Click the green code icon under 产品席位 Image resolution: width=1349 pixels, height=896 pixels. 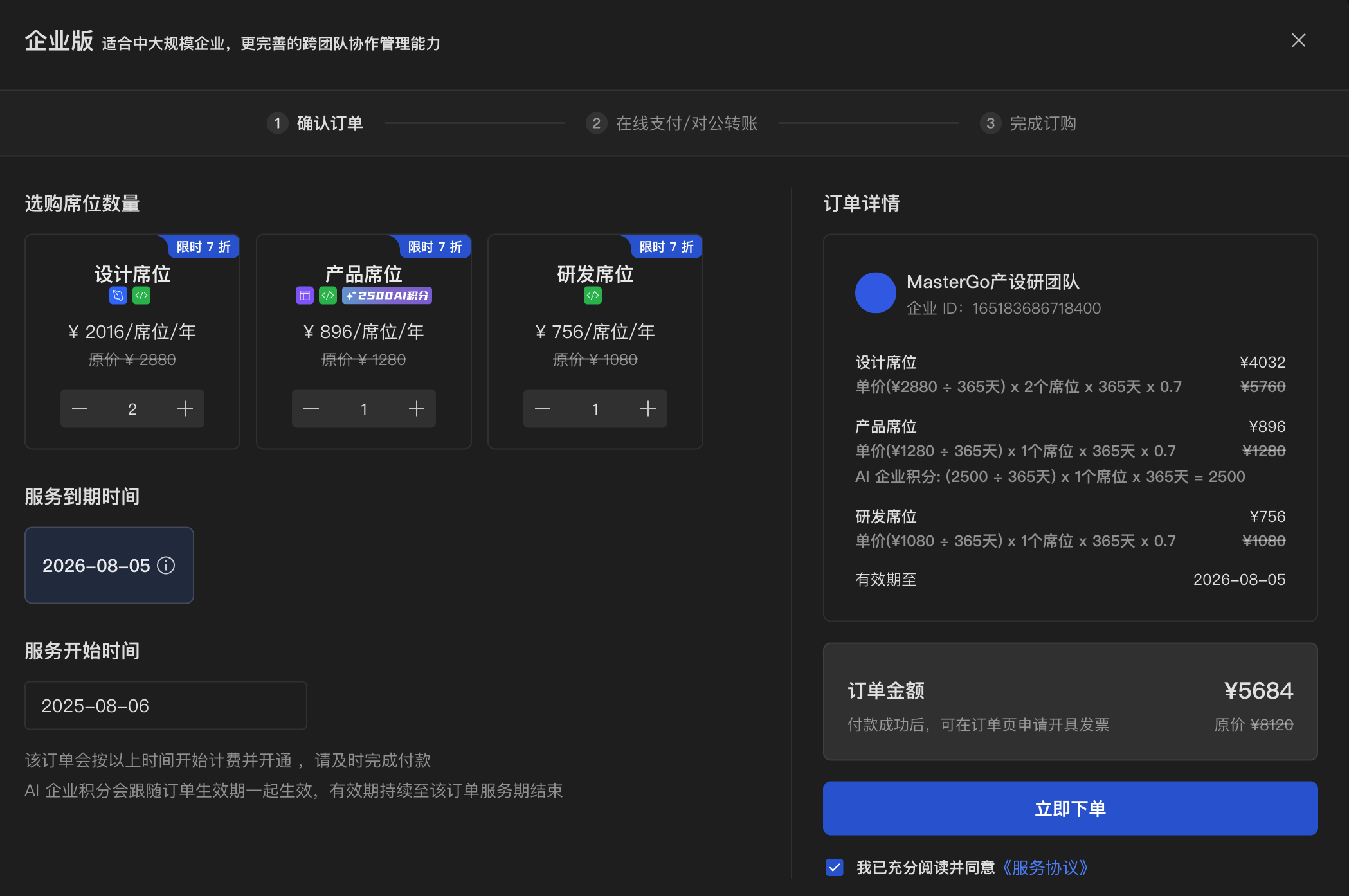[327, 295]
